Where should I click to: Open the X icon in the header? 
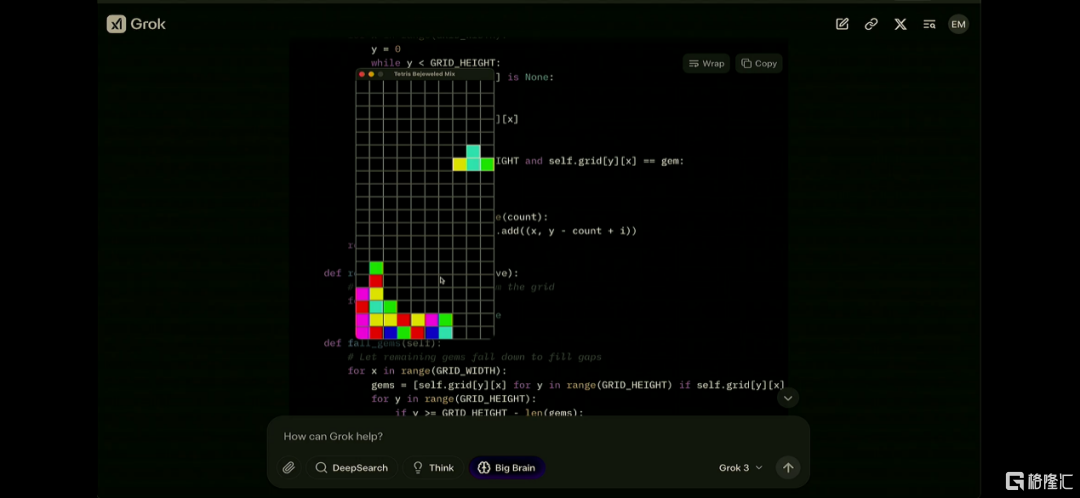tap(900, 24)
